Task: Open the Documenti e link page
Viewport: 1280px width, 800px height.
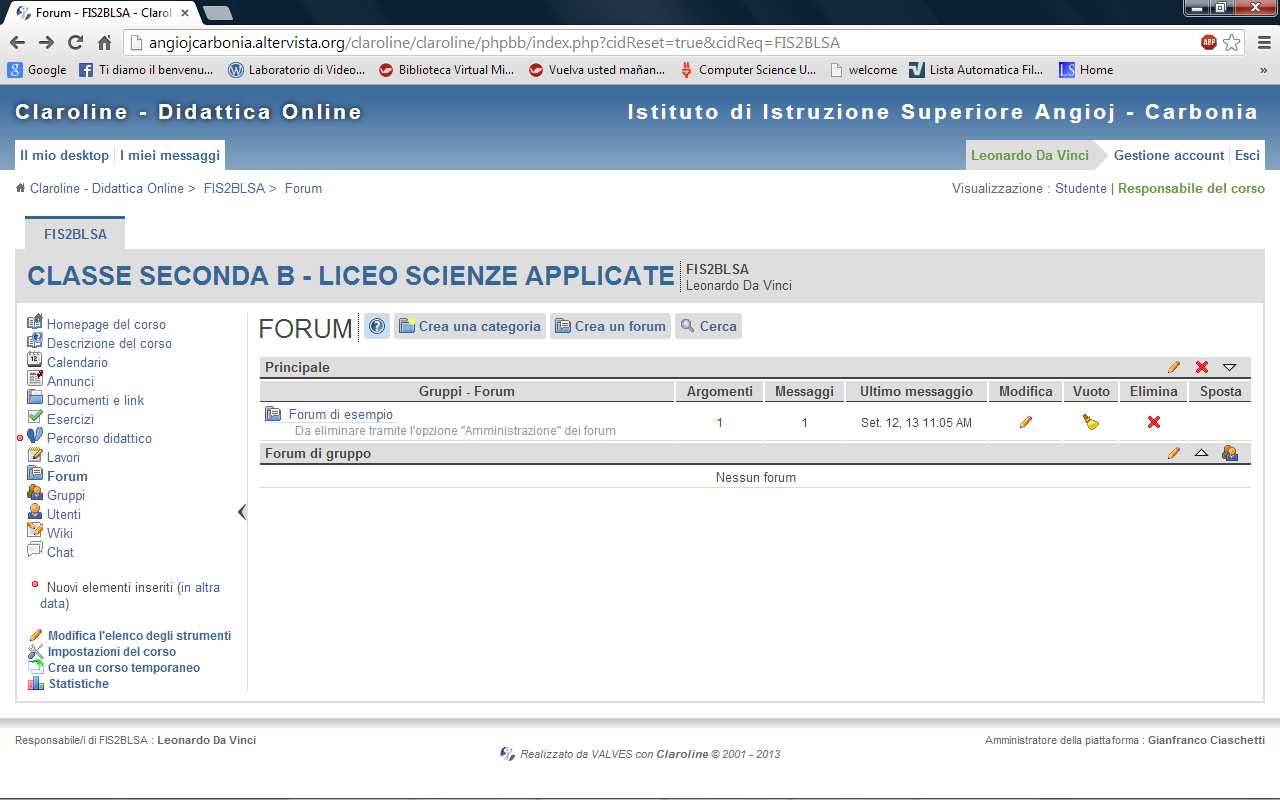Action: (95, 400)
